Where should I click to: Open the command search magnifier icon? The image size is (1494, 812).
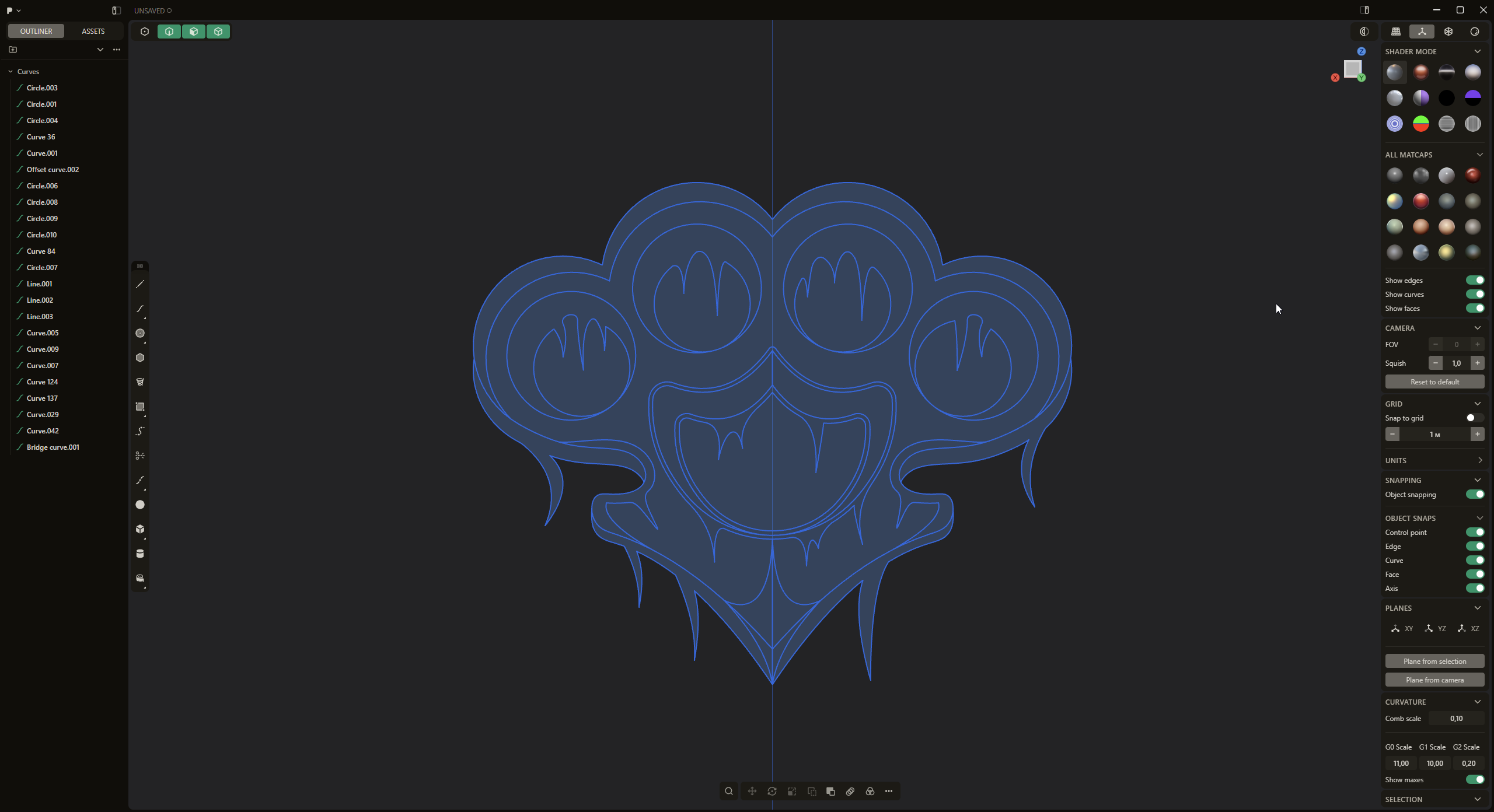[729, 792]
